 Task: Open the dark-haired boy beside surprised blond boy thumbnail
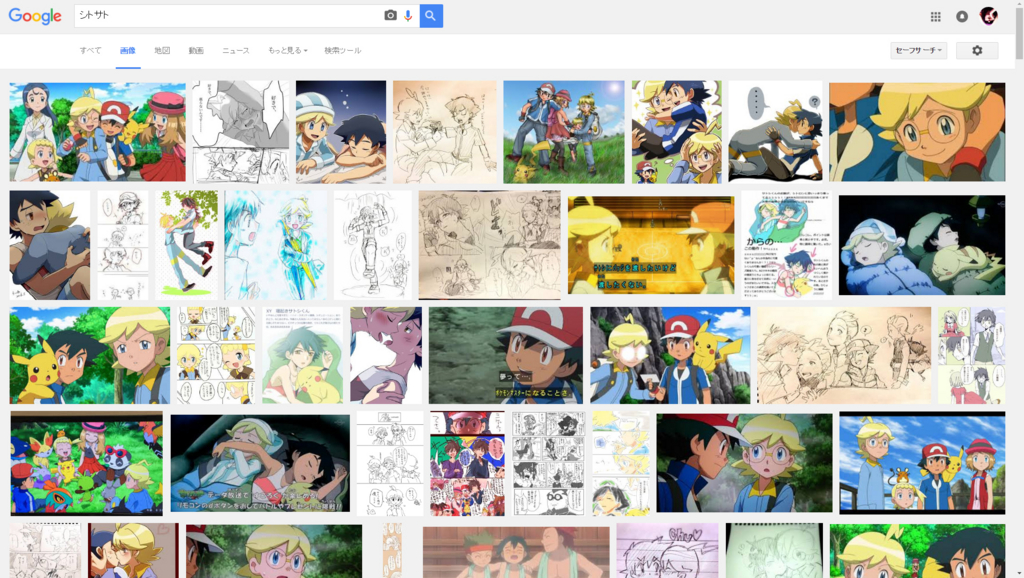pos(744,463)
